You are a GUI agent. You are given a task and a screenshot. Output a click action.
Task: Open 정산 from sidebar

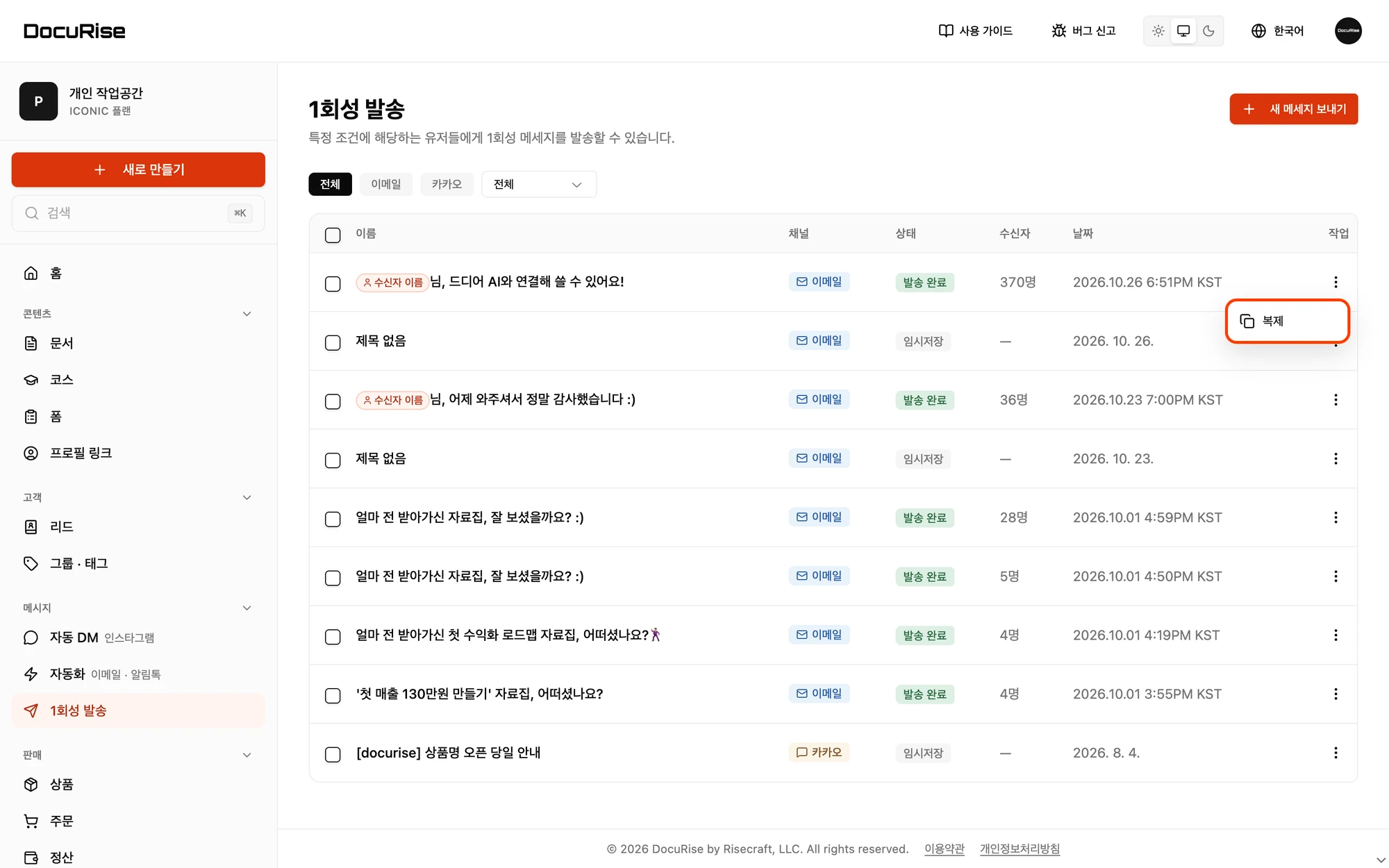pos(138,858)
